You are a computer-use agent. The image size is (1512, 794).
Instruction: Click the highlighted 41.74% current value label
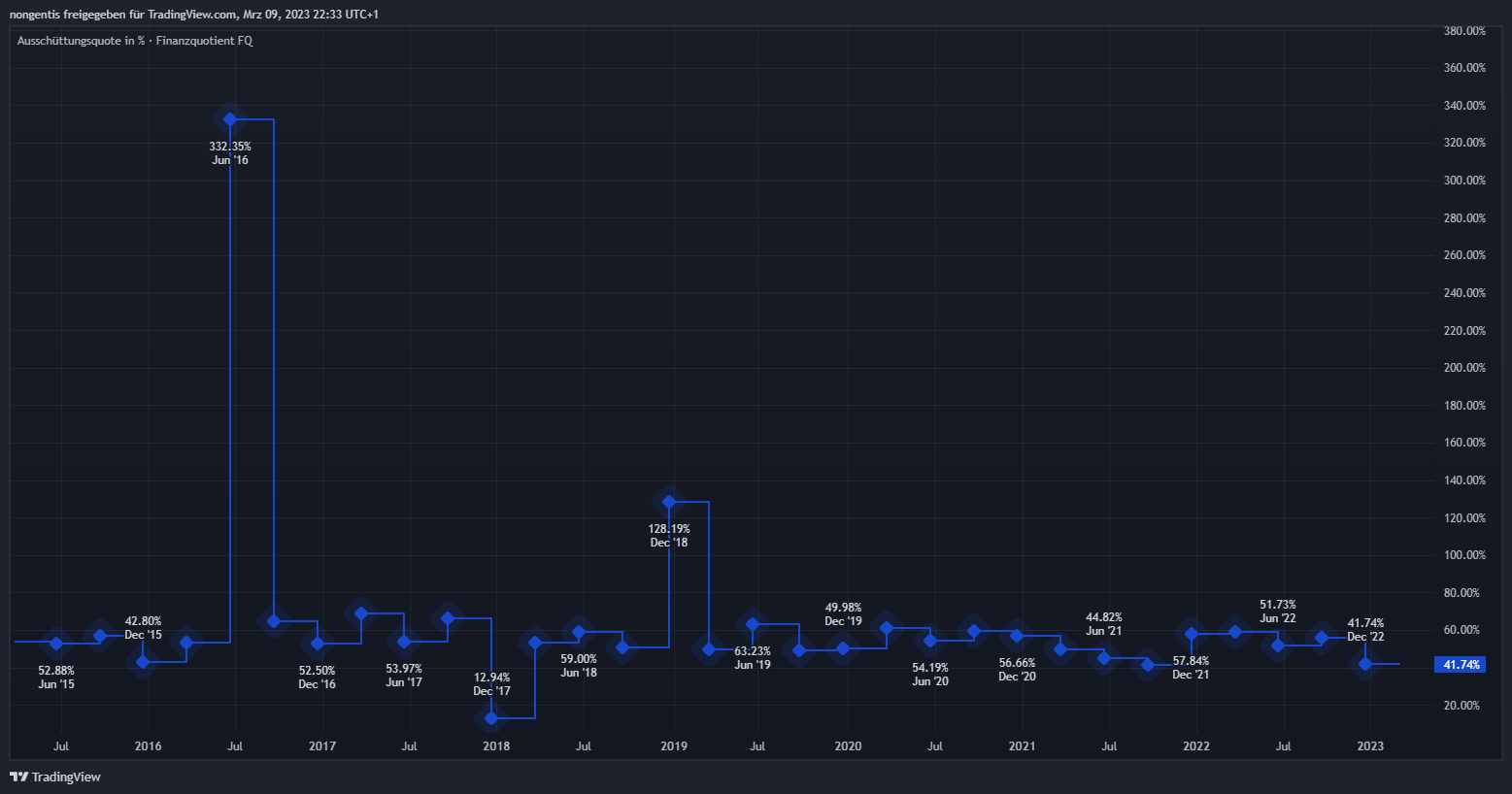coord(1461,665)
